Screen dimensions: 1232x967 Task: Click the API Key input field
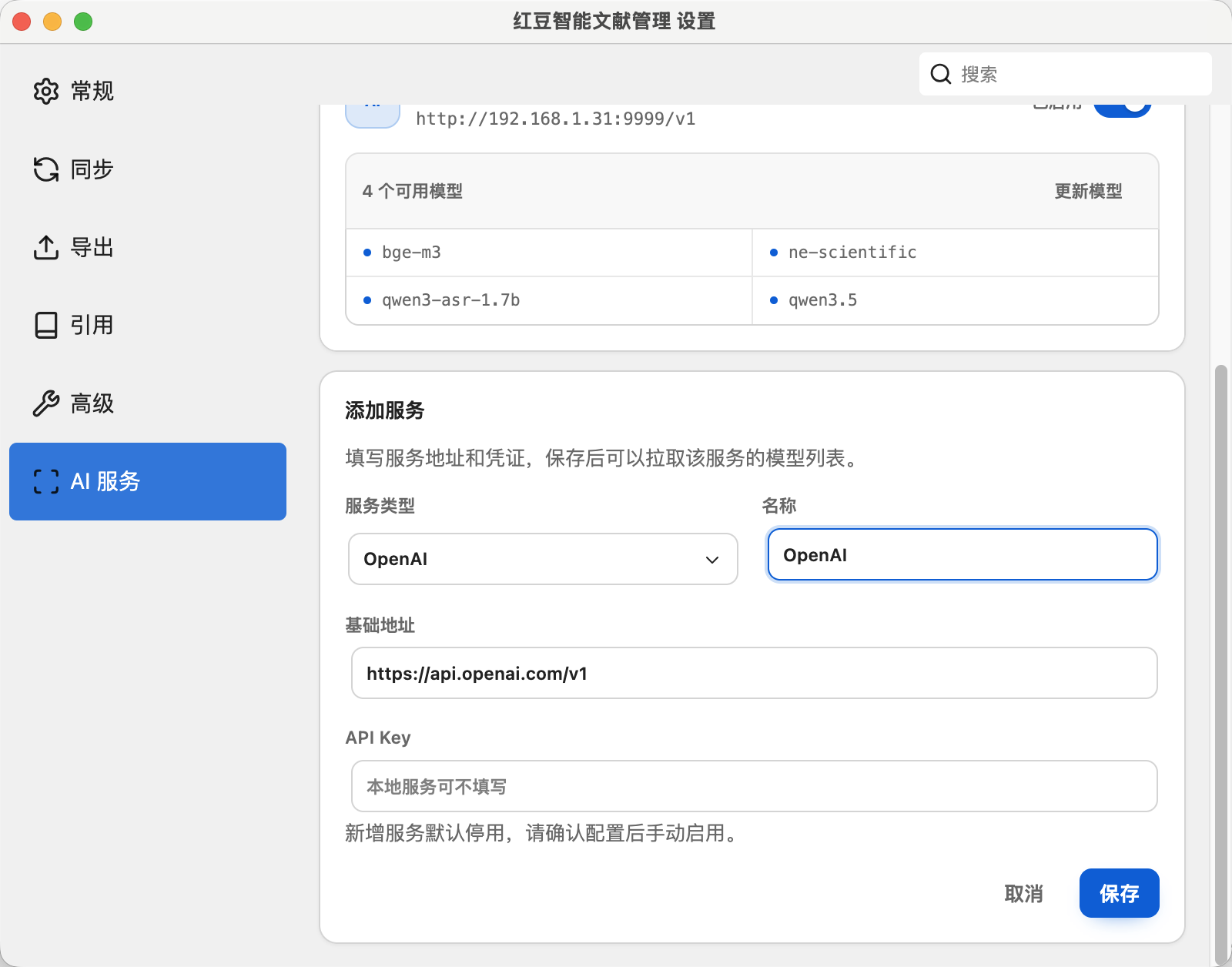click(754, 786)
